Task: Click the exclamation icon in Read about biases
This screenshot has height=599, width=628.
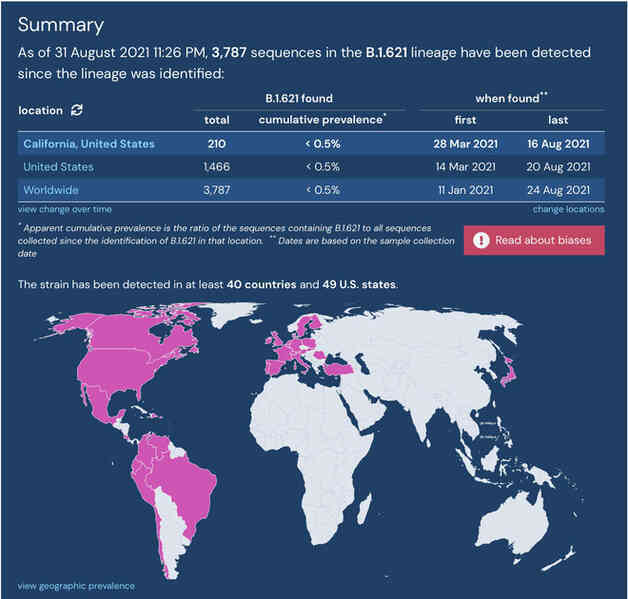Action: (481, 240)
